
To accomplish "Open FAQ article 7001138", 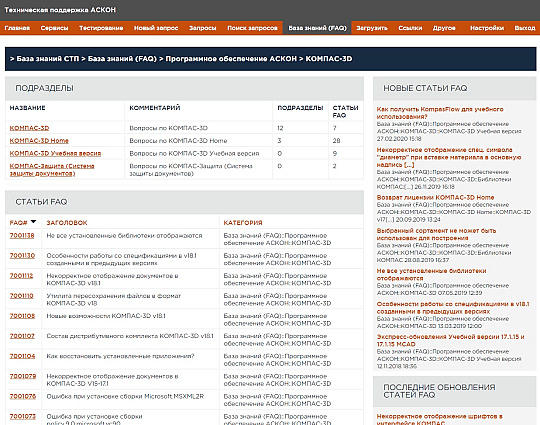I will pos(22,236).
